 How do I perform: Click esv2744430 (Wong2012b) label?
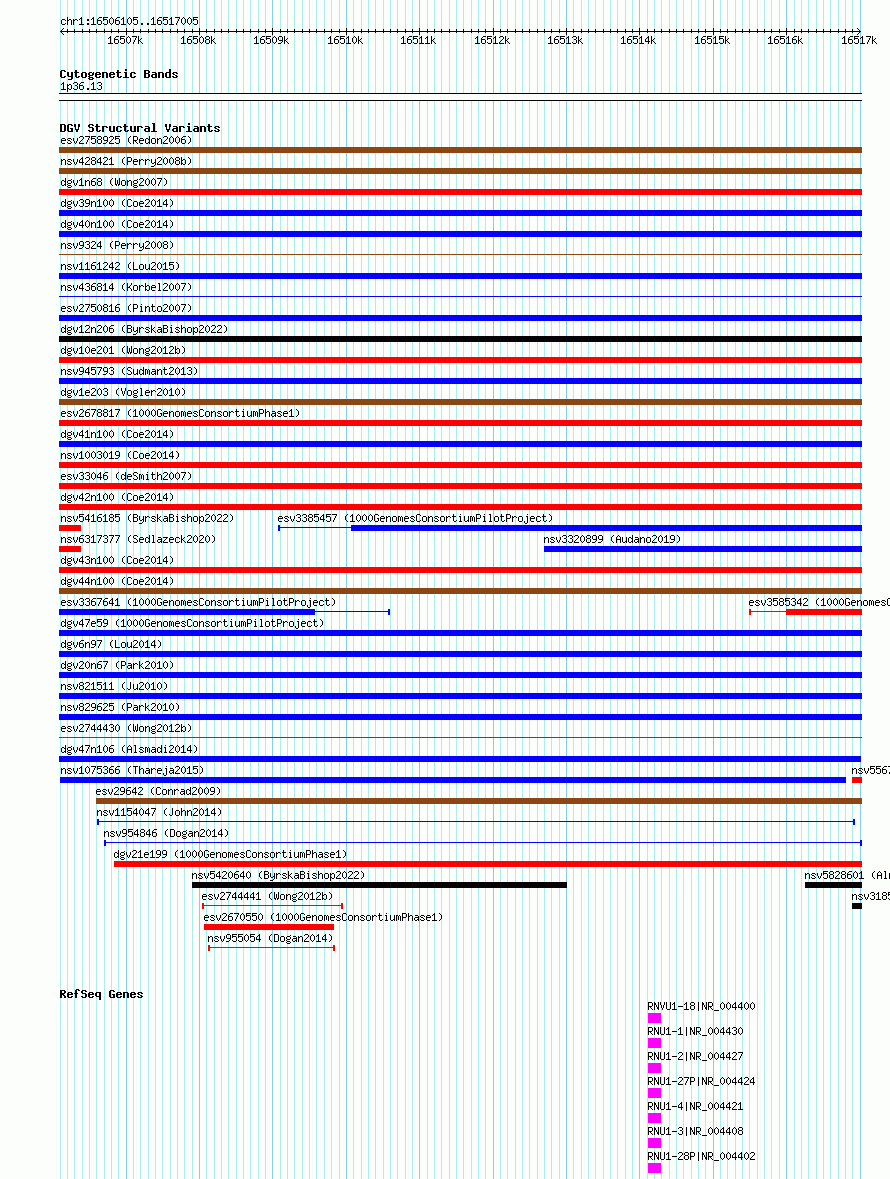[x=126, y=730]
